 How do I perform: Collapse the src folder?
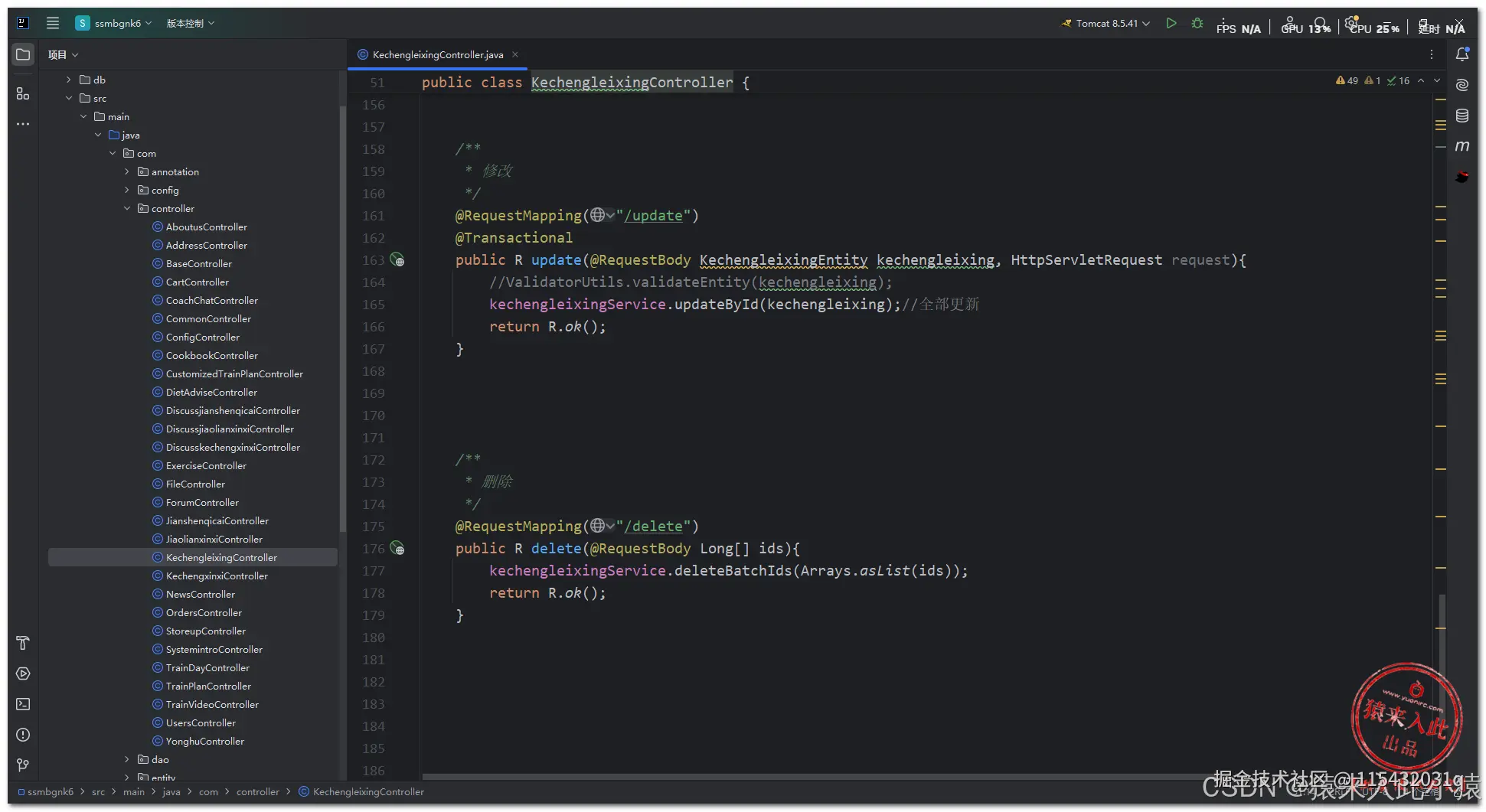(68, 98)
